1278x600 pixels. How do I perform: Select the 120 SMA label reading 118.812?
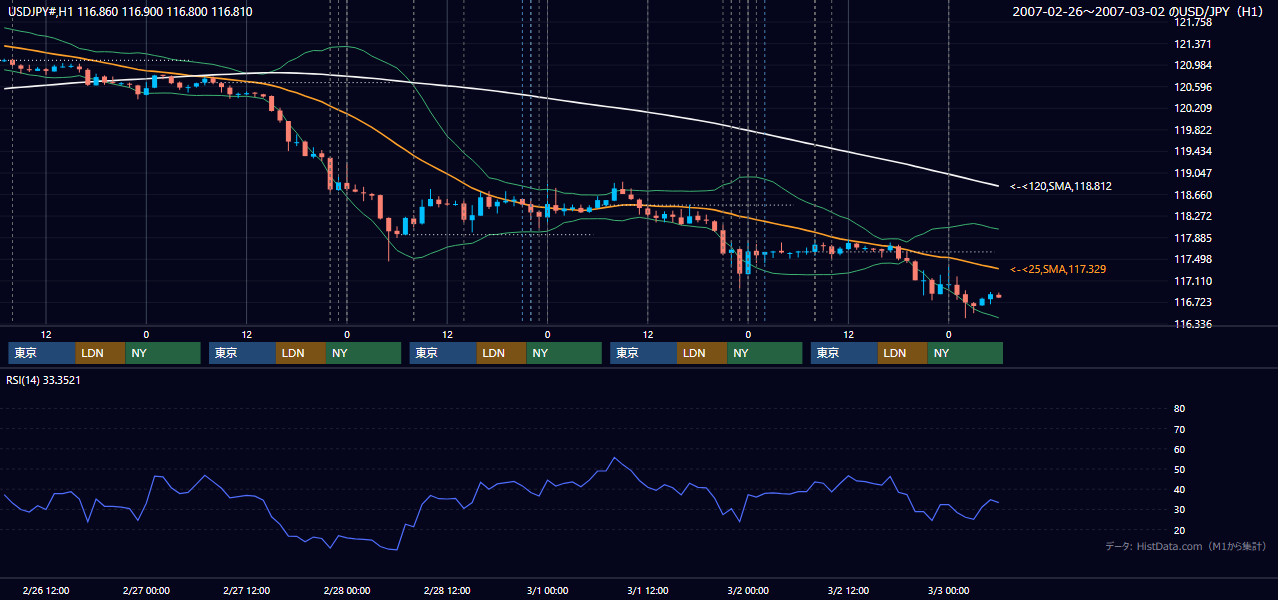coord(1061,186)
